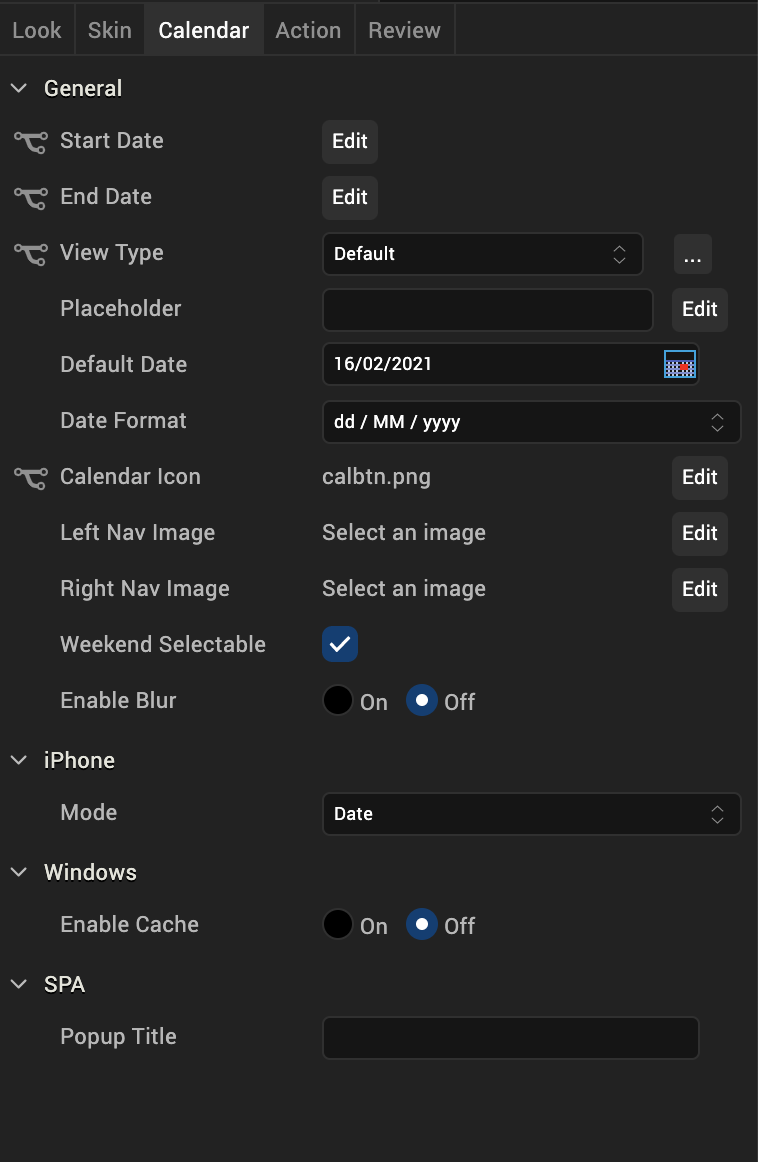This screenshot has height=1162, width=758.
Task: Select Off radio for Enable Blur
Action: (x=422, y=701)
